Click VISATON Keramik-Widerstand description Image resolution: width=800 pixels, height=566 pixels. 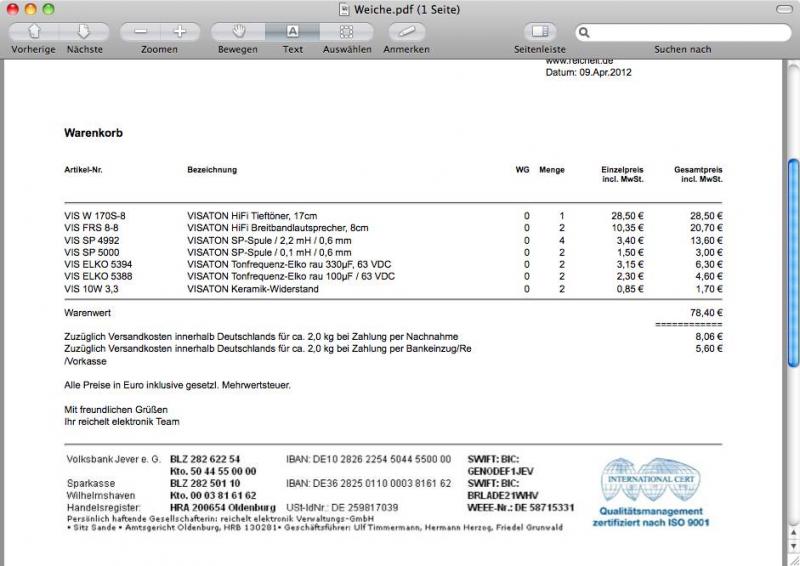pyautogui.click(x=253, y=289)
